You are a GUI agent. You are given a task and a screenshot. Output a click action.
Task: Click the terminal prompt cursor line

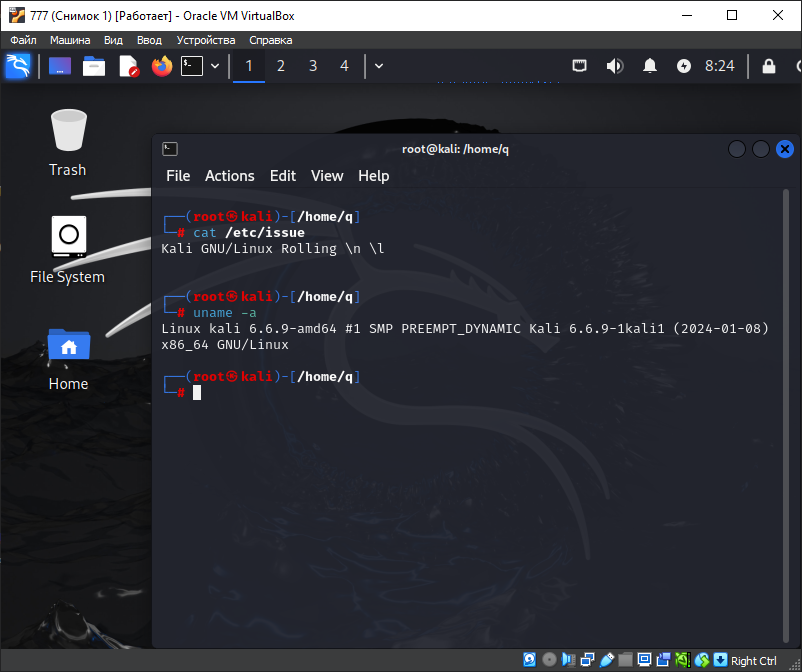coord(197,393)
